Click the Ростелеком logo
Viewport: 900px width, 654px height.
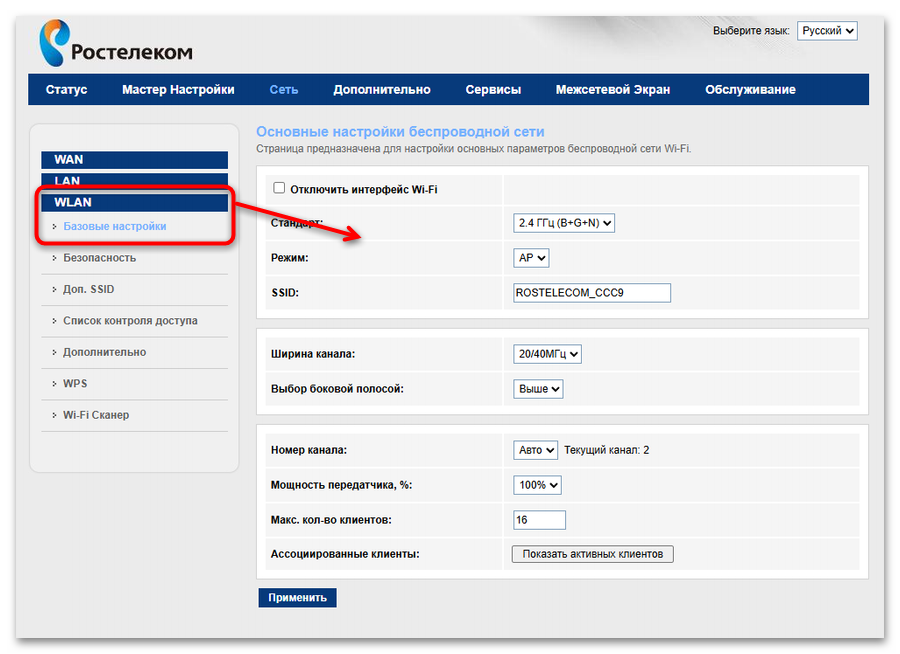(115, 43)
